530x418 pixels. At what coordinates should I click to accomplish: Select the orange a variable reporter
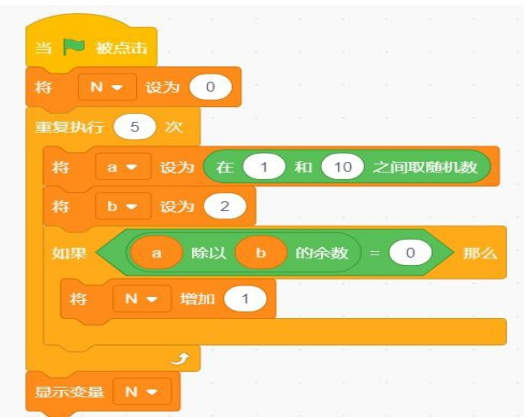pos(156,253)
